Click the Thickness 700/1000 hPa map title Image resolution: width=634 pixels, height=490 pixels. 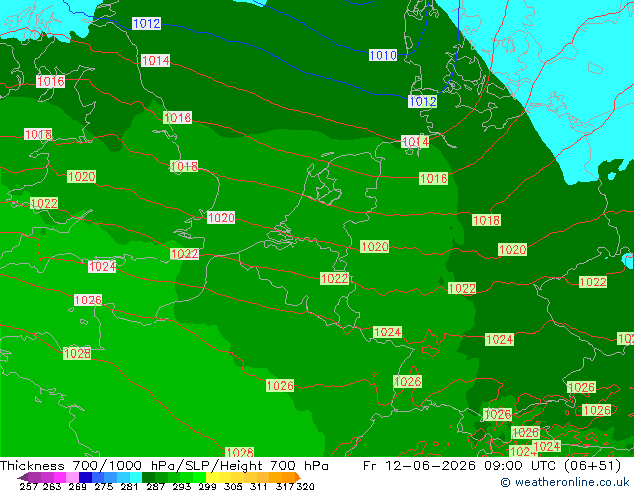164,465
